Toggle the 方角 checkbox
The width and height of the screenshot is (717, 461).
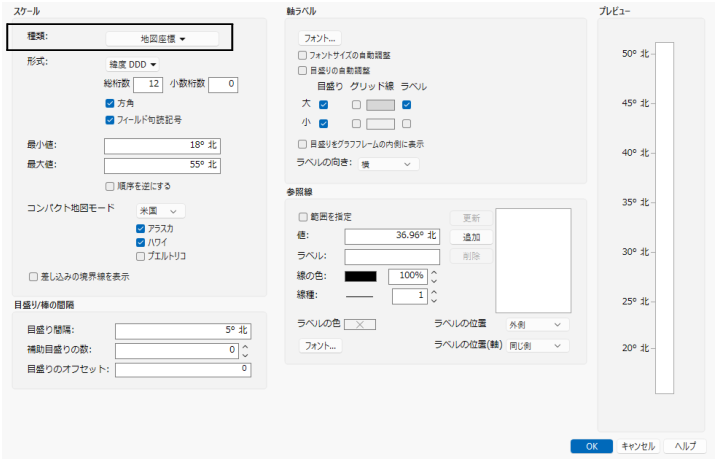[x=110, y=103]
